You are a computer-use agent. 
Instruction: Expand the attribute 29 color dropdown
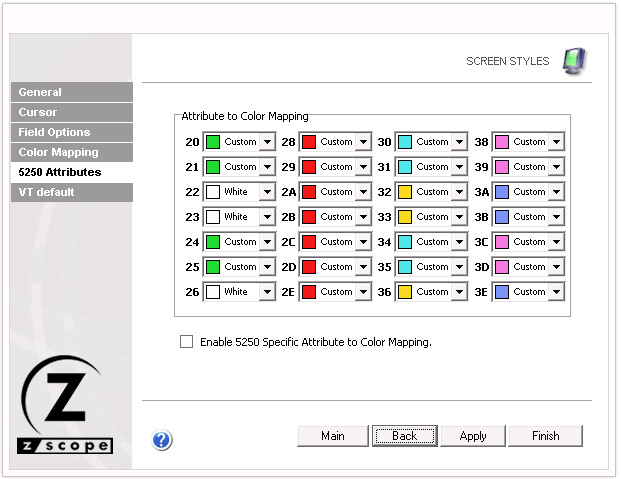click(x=363, y=166)
